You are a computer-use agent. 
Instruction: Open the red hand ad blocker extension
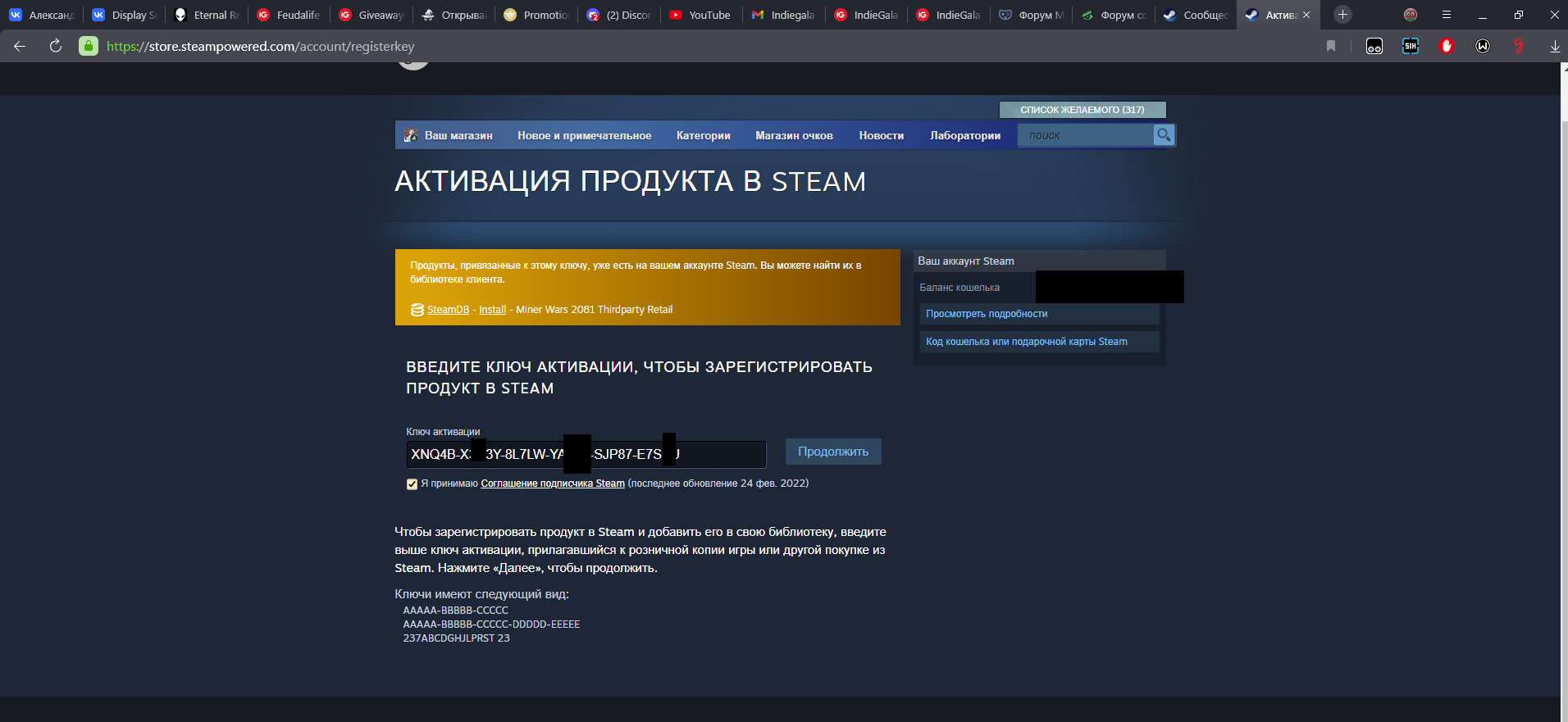(1447, 46)
